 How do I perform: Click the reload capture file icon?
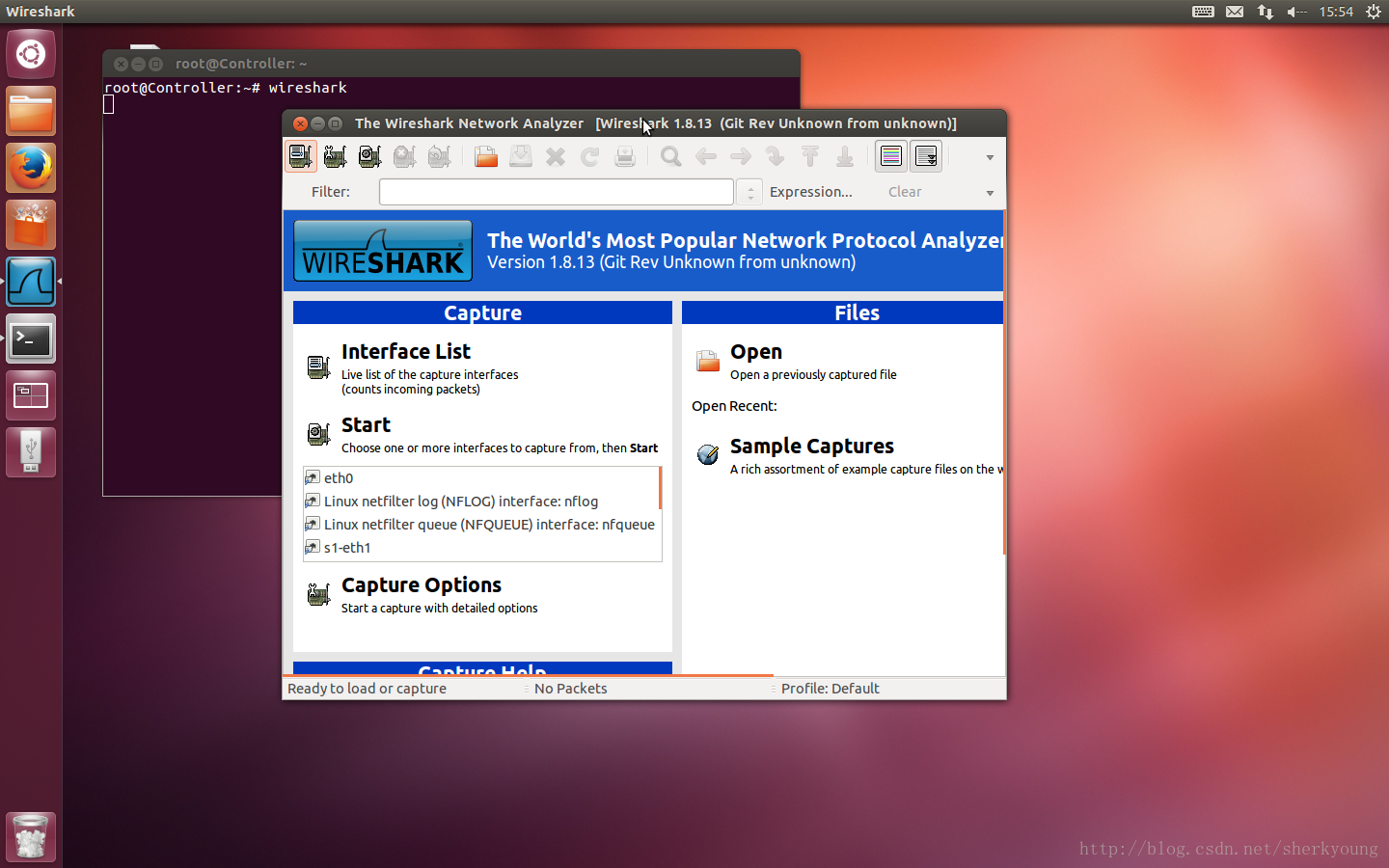(x=590, y=156)
